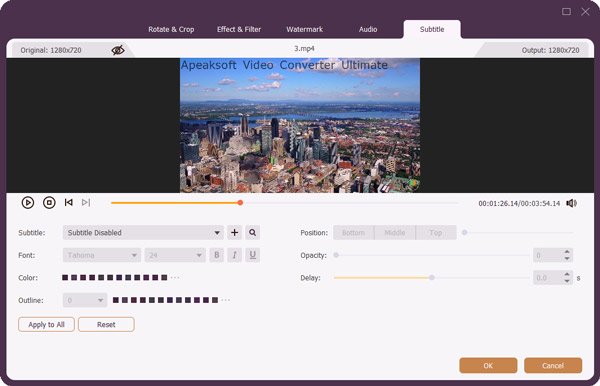Click the Apply to All button

(x=46, y=324)
